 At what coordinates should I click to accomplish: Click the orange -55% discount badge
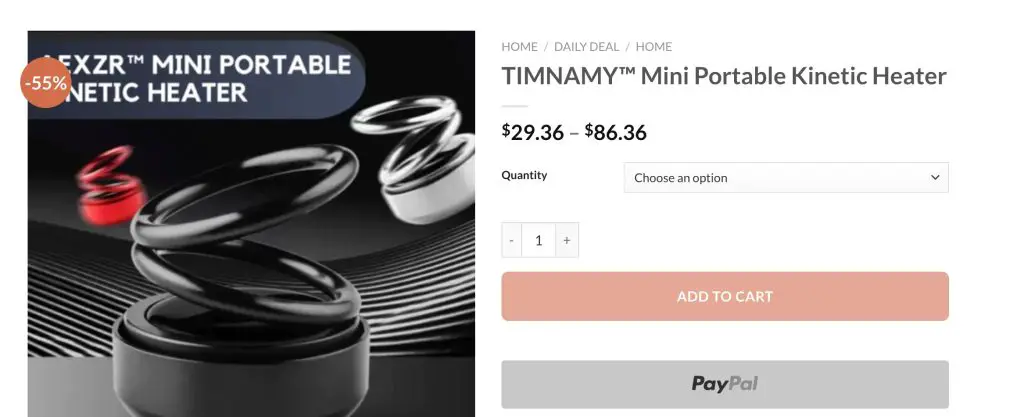tap(46, 83)
